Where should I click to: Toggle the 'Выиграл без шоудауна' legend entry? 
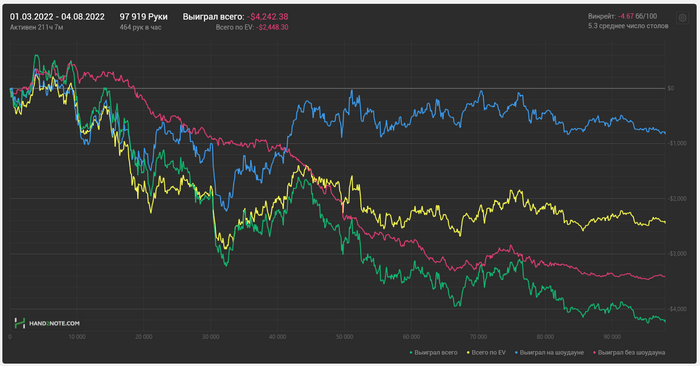[x=629, y=353]
